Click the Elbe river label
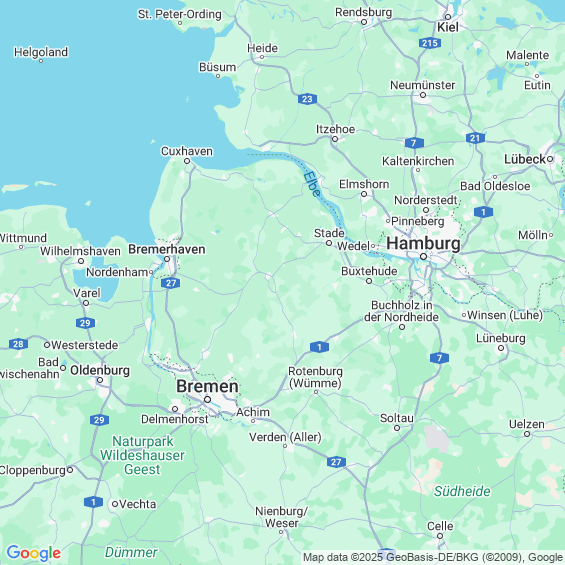Image resolution: width=565 pixels, height=565 pixels. pos(312,184)
